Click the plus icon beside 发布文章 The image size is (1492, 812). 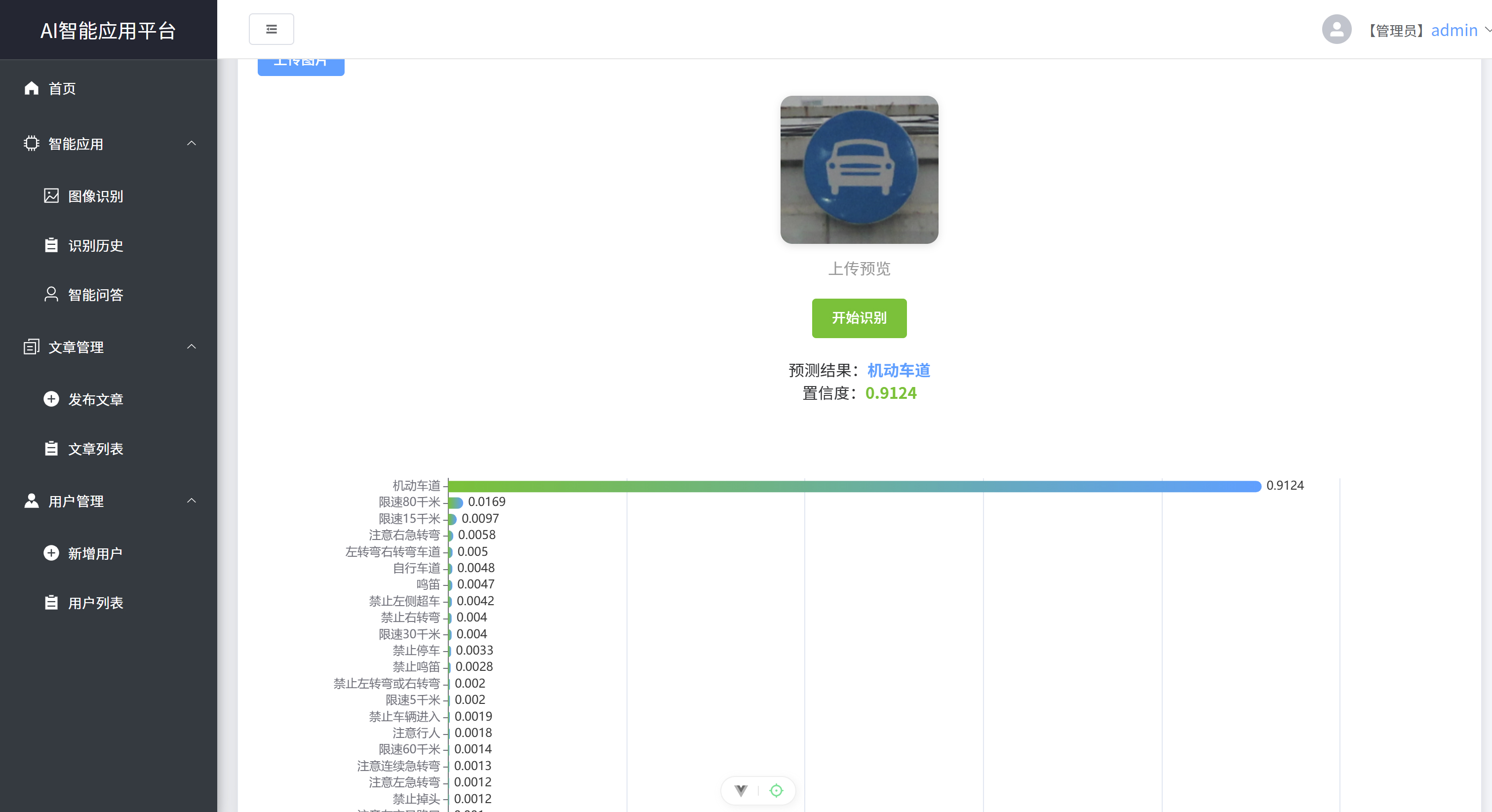[51, 399]
